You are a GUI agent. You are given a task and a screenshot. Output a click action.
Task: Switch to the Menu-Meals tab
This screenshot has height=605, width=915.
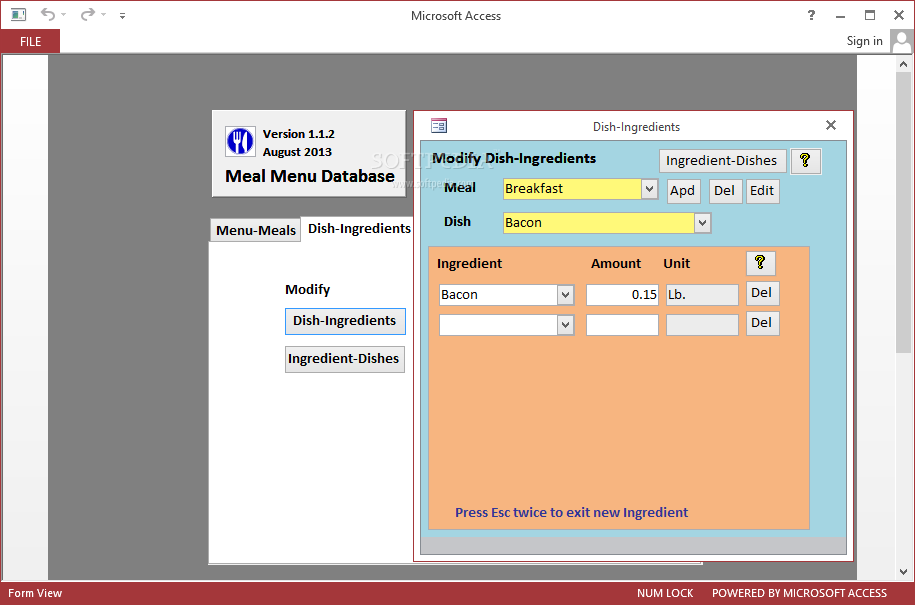(256, 230)
